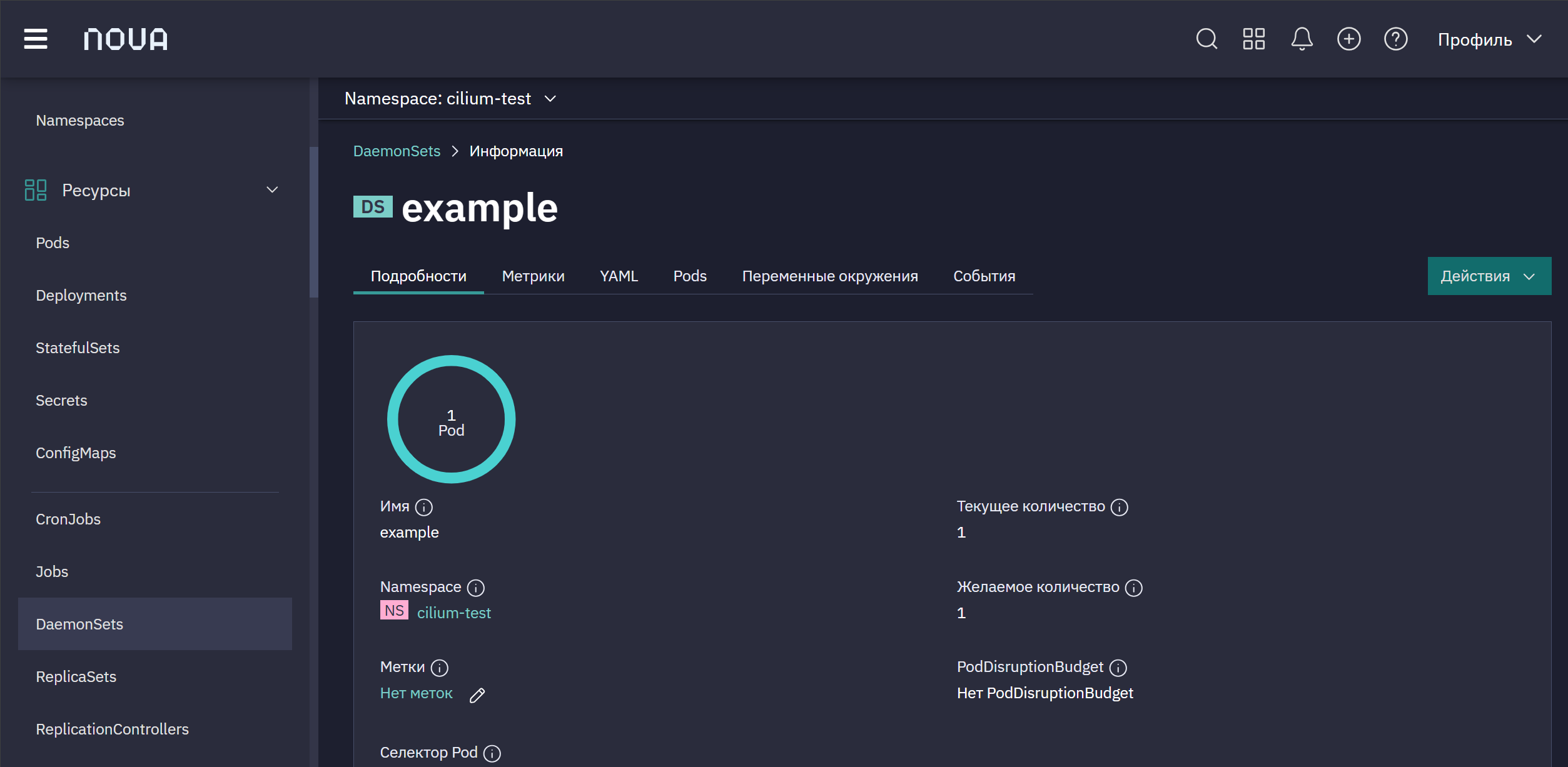1568x767 pixels.
Task: Go back to DaemonSets breadcrumb
Action: (397, 151)
